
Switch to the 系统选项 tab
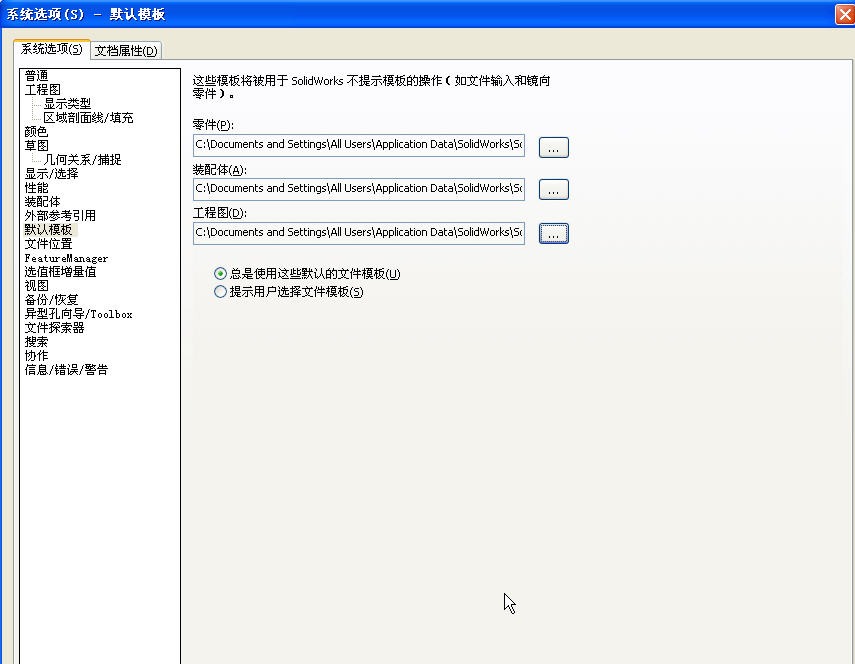point(52,49)
